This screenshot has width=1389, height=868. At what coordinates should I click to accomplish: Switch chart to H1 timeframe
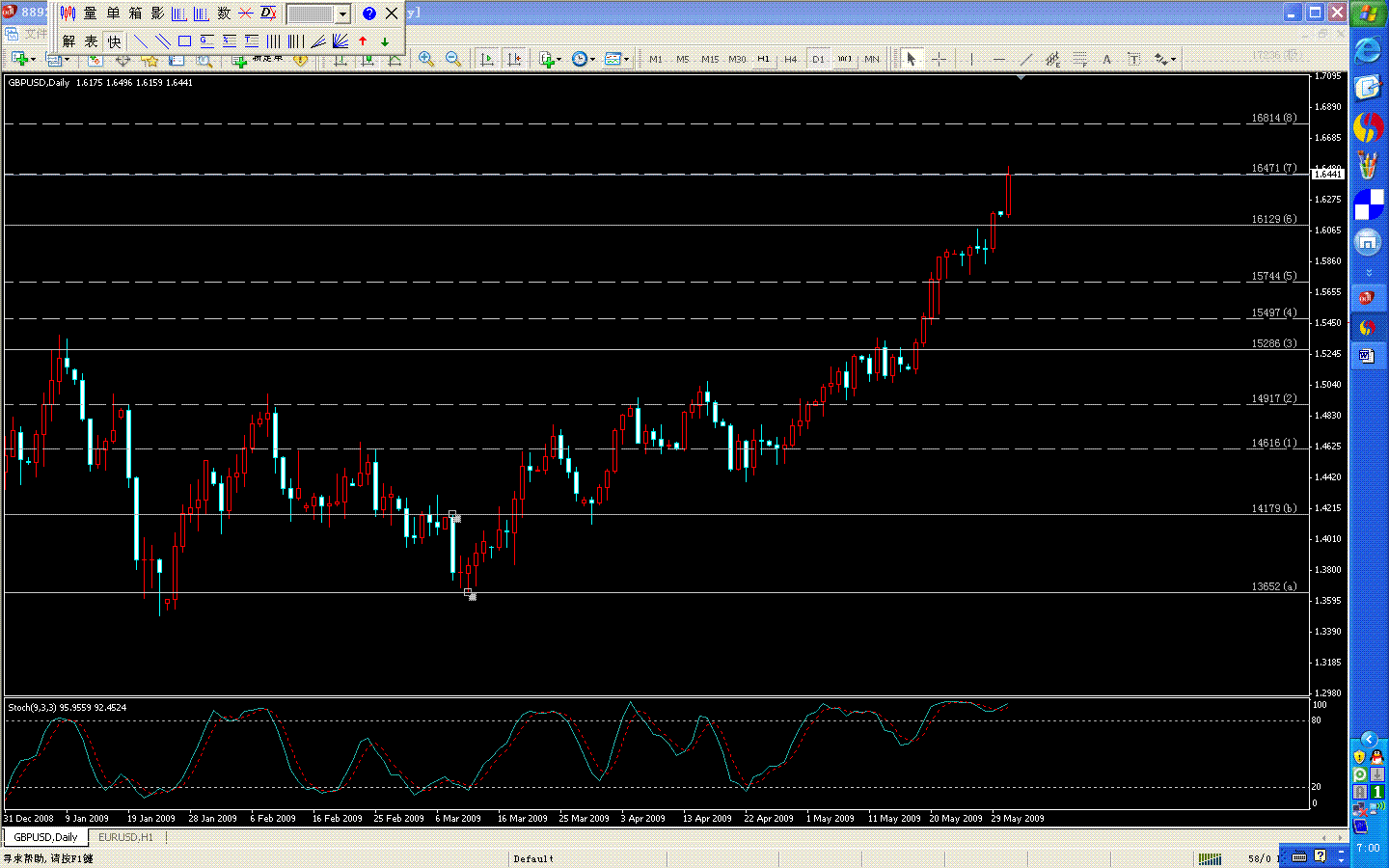764,60
